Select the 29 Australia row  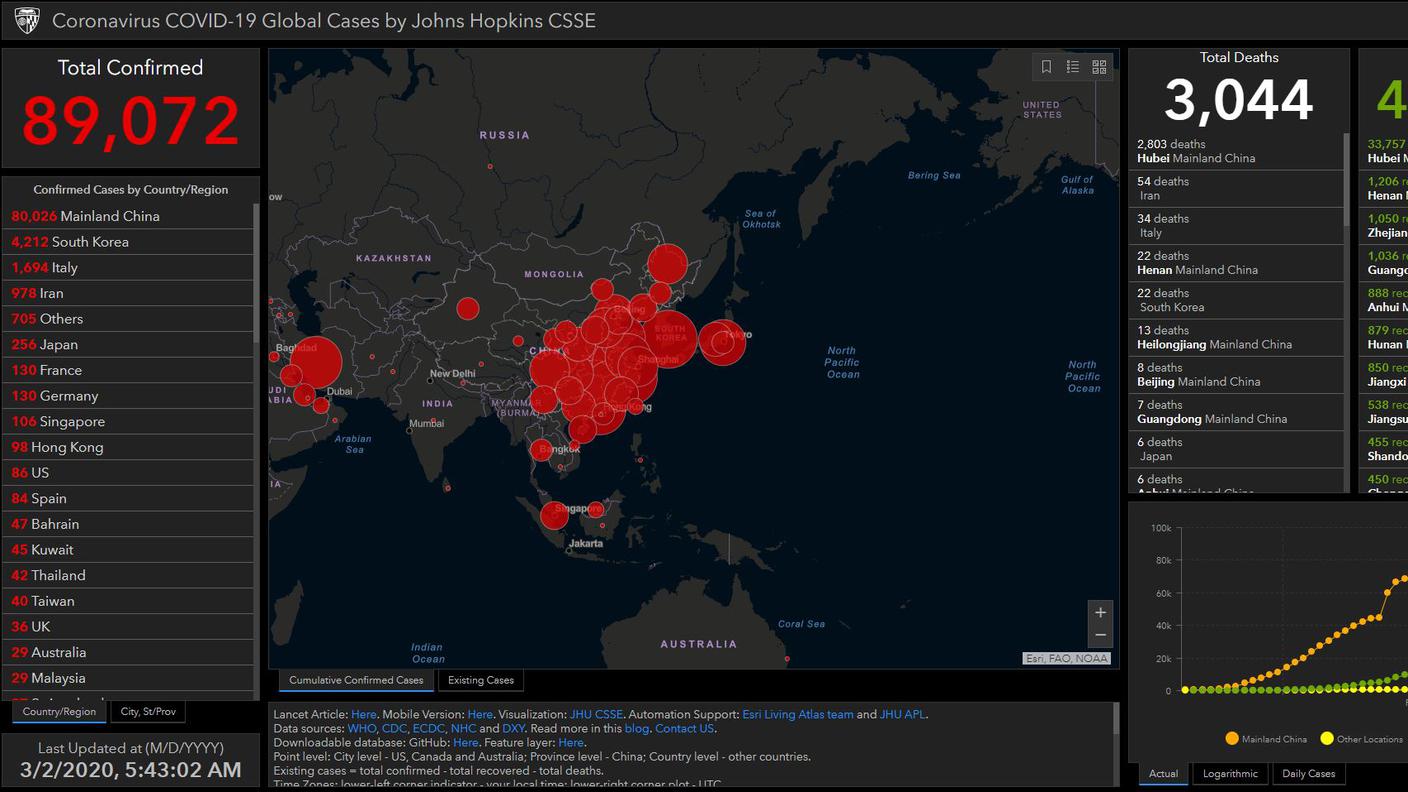tap(129, 653)
